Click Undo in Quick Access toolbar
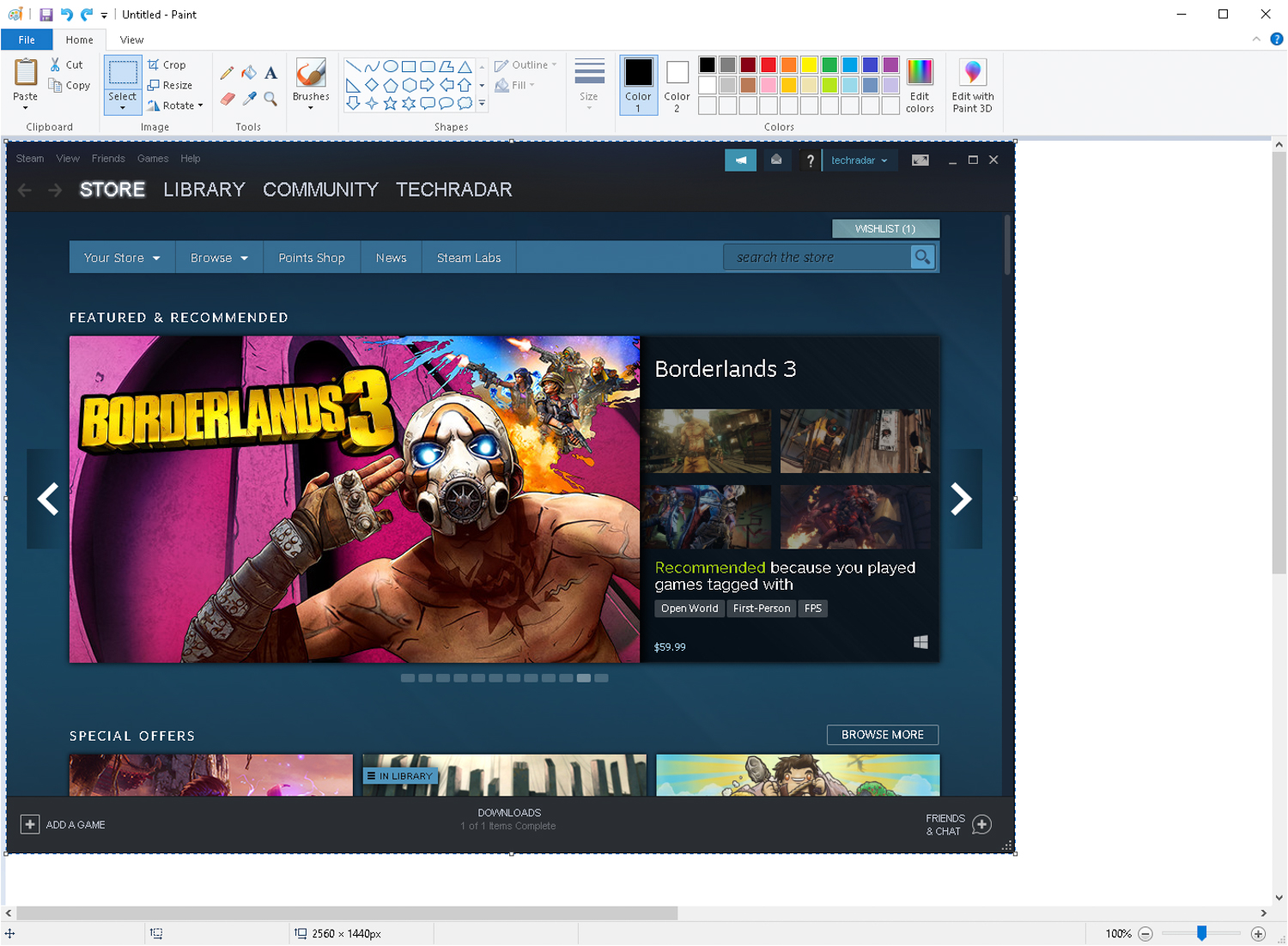Screen dimensions: 1288x946 pos(66,15)
